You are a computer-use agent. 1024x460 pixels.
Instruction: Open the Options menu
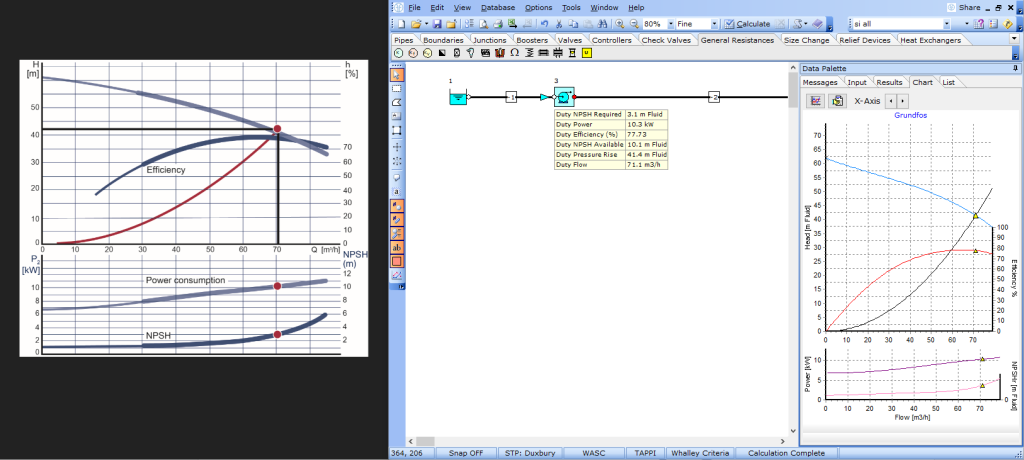[x=538, y=7]
